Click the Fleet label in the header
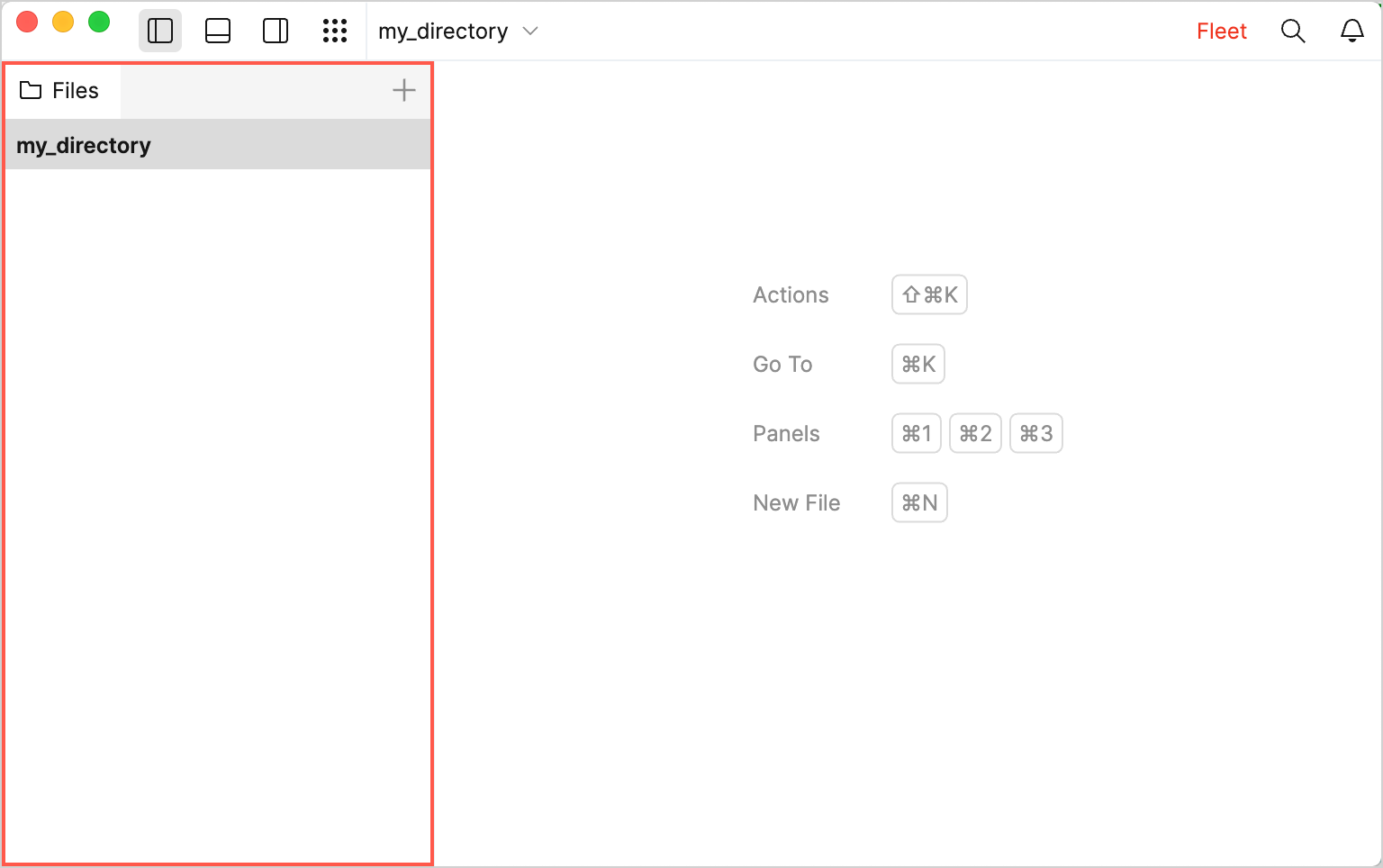Screen dimensions: 1383x868 coord(1221,30)
